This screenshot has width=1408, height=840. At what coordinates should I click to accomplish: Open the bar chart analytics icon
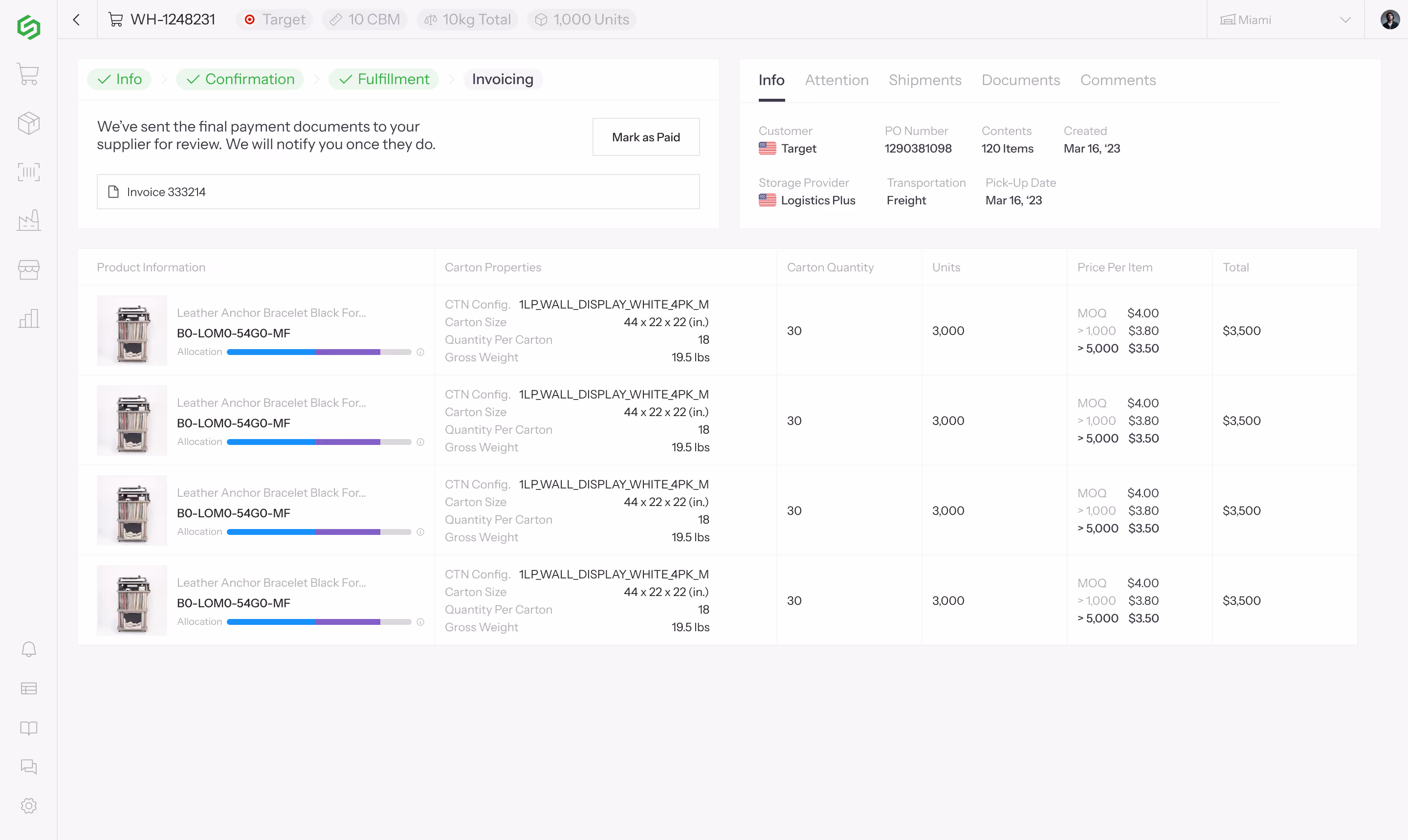coord(28,318)
